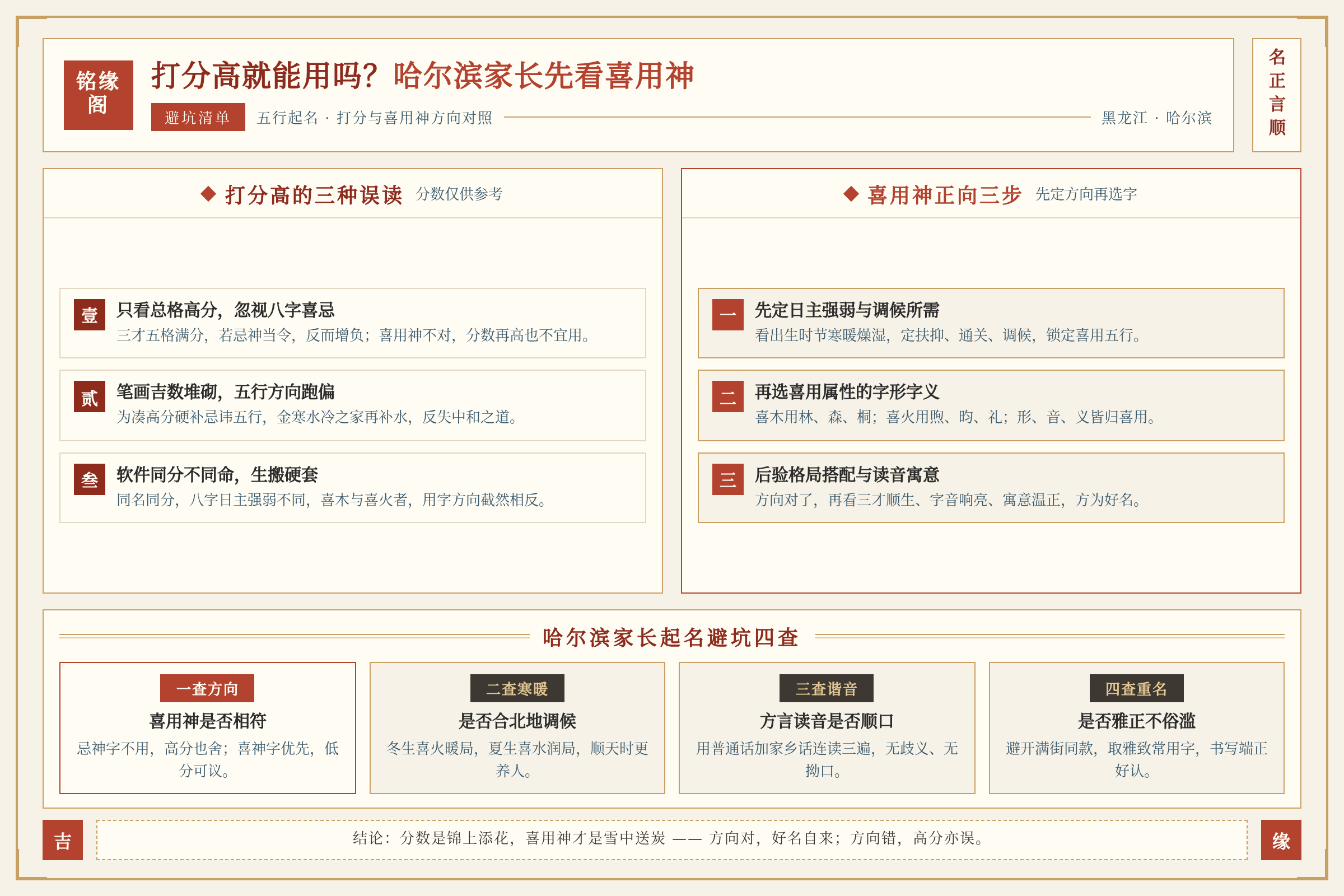This screenshot has width=1344, height=896.
Task: Select the 一查方向 tag
Action: 207,688
